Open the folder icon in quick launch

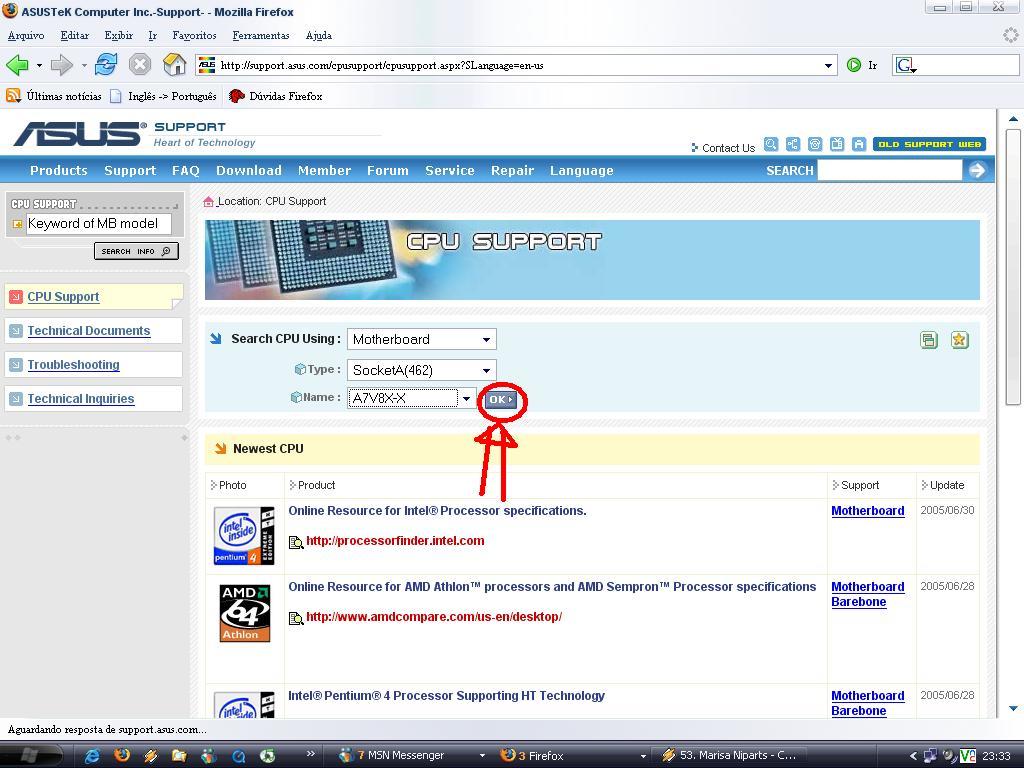coord(179,756)
